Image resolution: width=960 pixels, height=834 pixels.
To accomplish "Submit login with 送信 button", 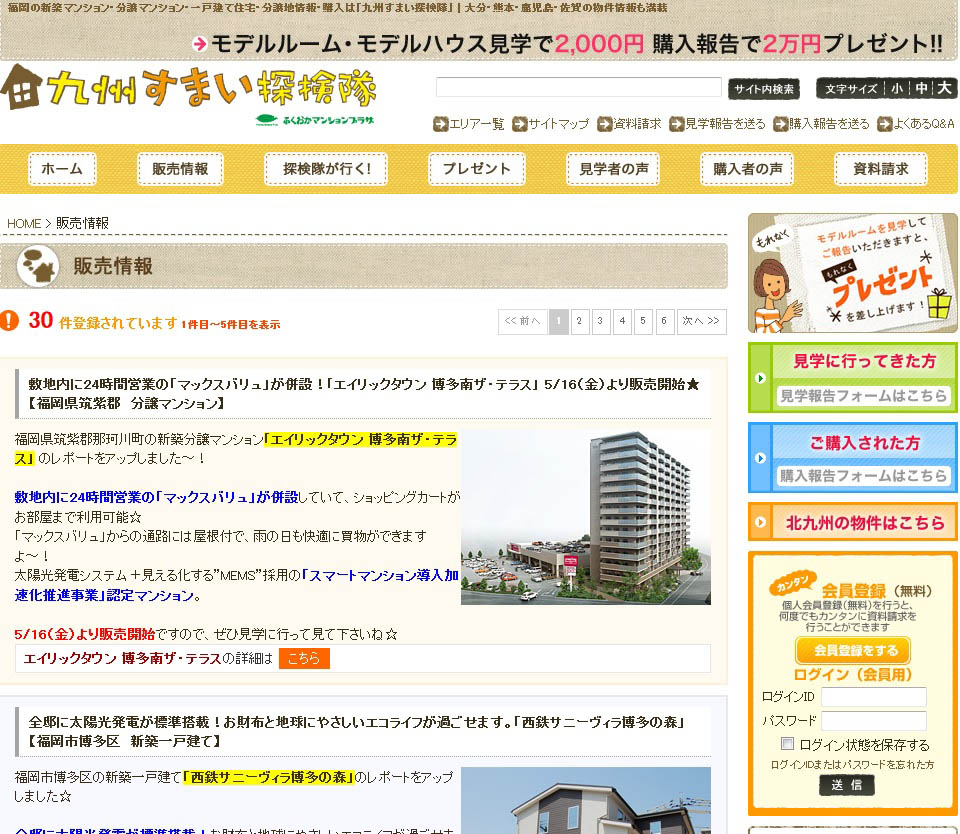I will [847, 785].
